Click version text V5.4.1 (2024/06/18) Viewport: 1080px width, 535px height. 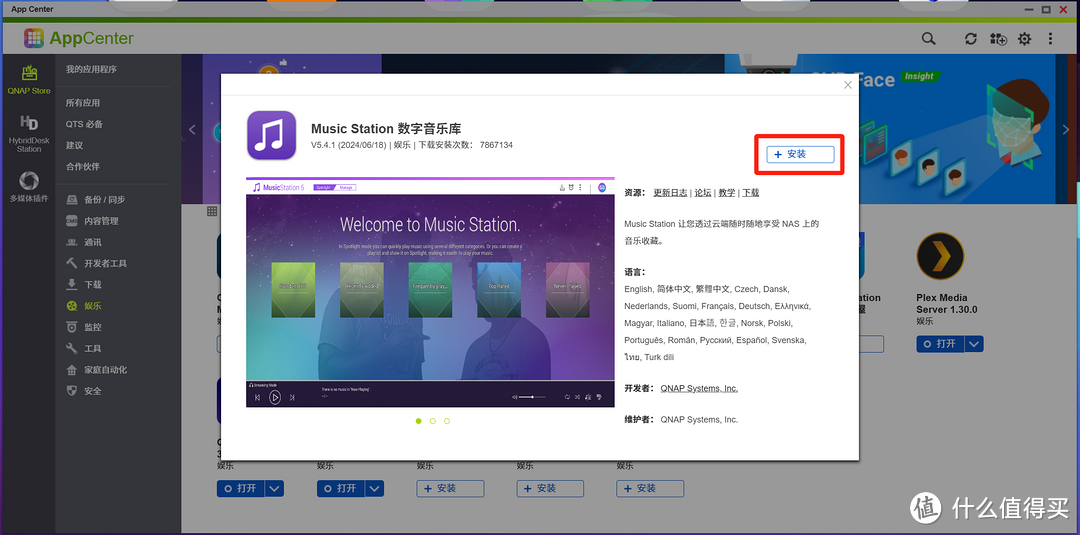[350, 145]
